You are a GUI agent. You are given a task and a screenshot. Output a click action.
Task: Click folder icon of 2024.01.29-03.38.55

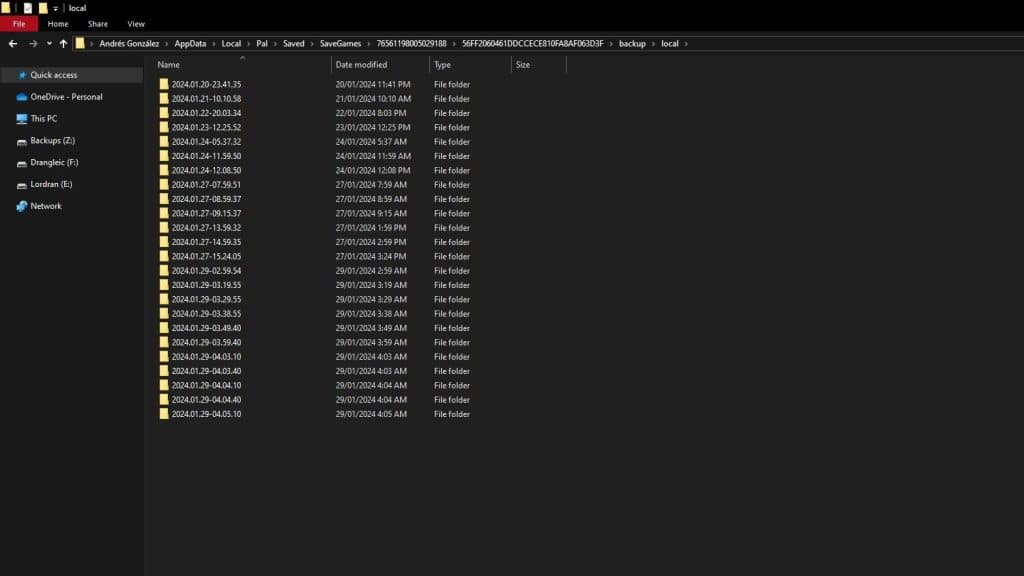point(164,314)
